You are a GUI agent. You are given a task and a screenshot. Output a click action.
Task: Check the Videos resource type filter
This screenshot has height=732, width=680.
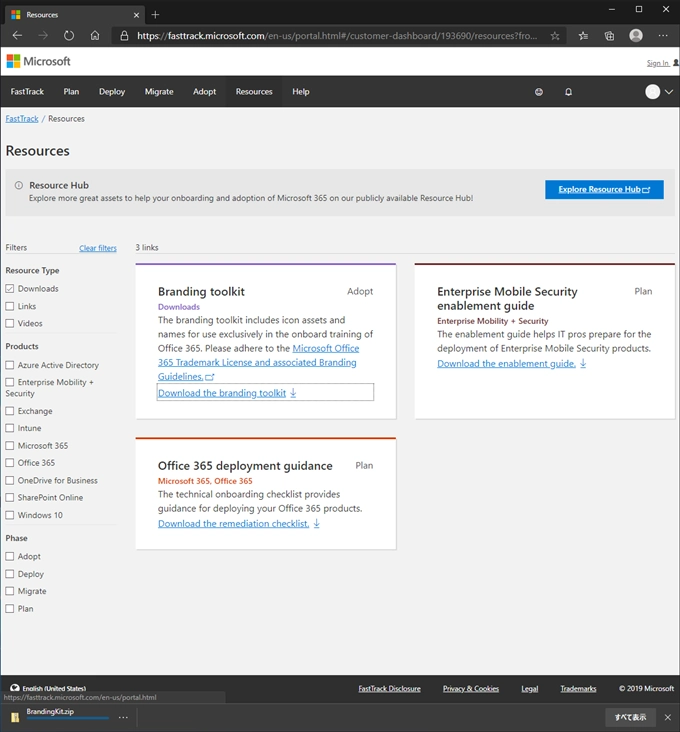pyautogui.click(x=10, y=323)
